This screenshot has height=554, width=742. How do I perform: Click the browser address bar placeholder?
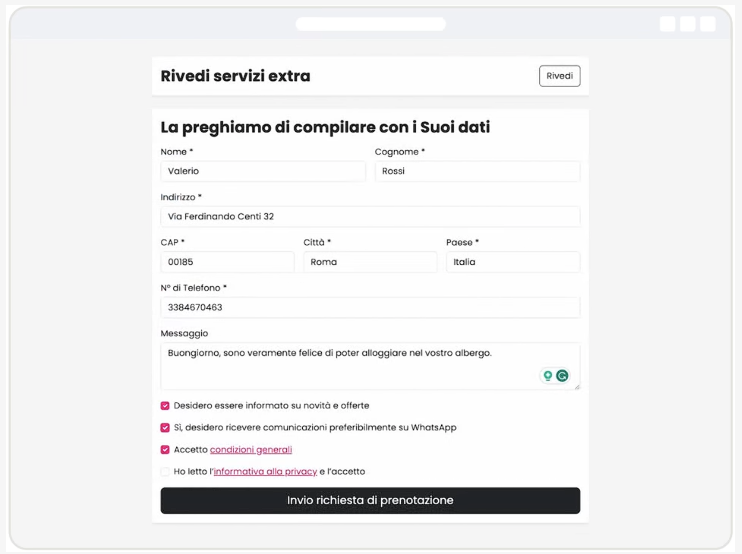pyautogui.click(x=371, y=24)
